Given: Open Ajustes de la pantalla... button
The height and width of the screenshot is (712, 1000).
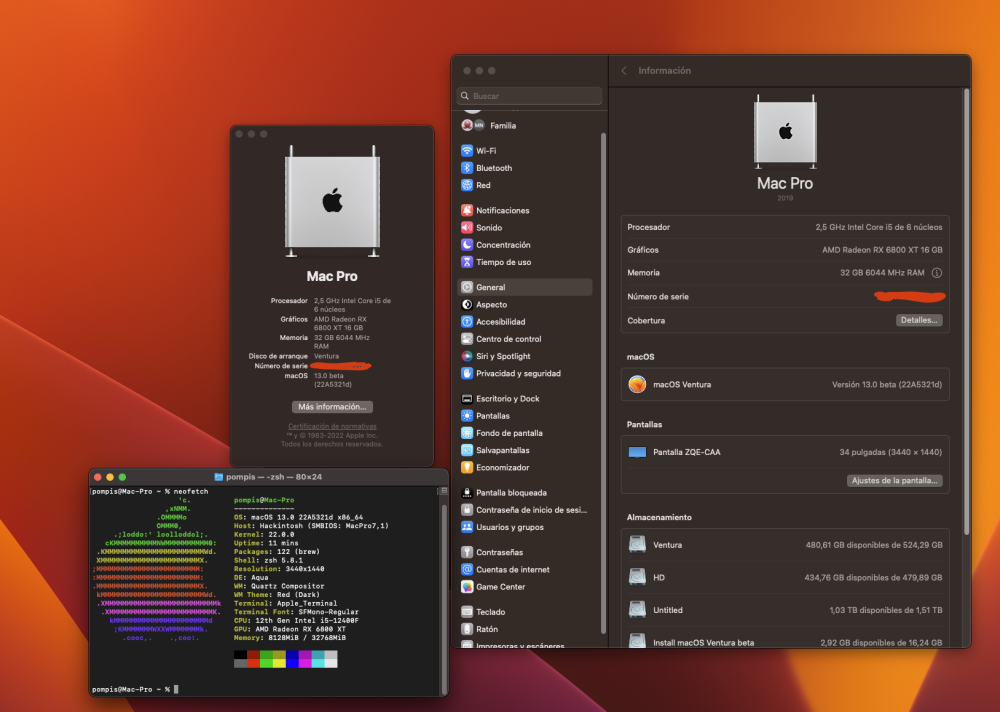Looking at the screenshot, I should (894, 480).
